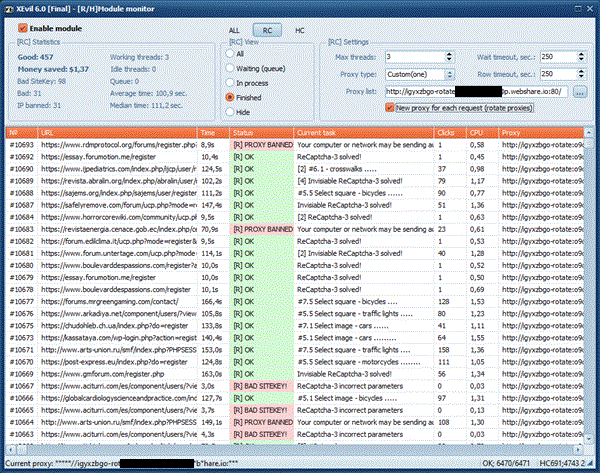Select row #10689 revista.abralin.org
Viewport: 600px width, 473px height.
pos(295,181)
